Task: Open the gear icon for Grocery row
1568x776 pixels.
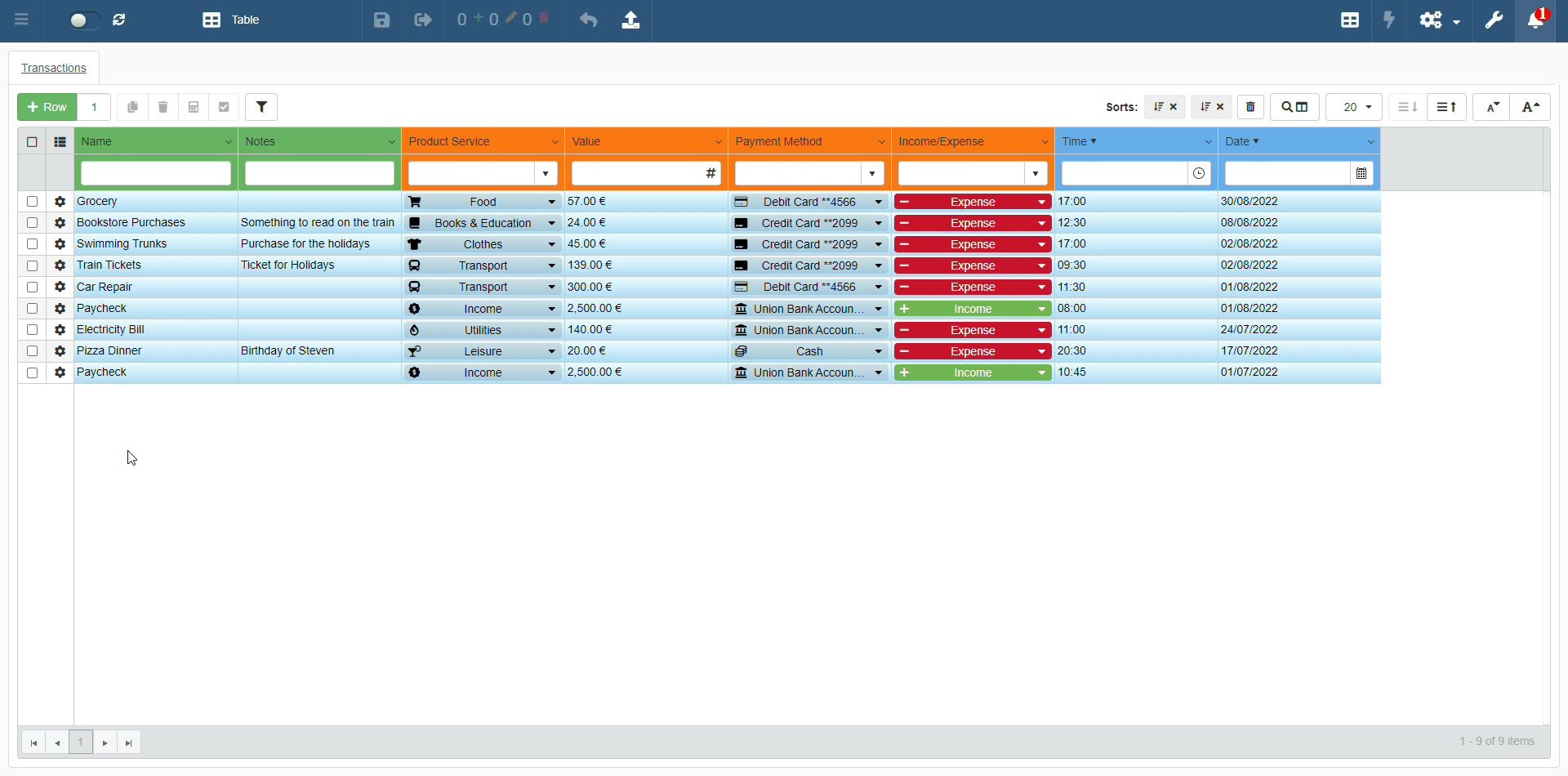Action: coord(60,202)
